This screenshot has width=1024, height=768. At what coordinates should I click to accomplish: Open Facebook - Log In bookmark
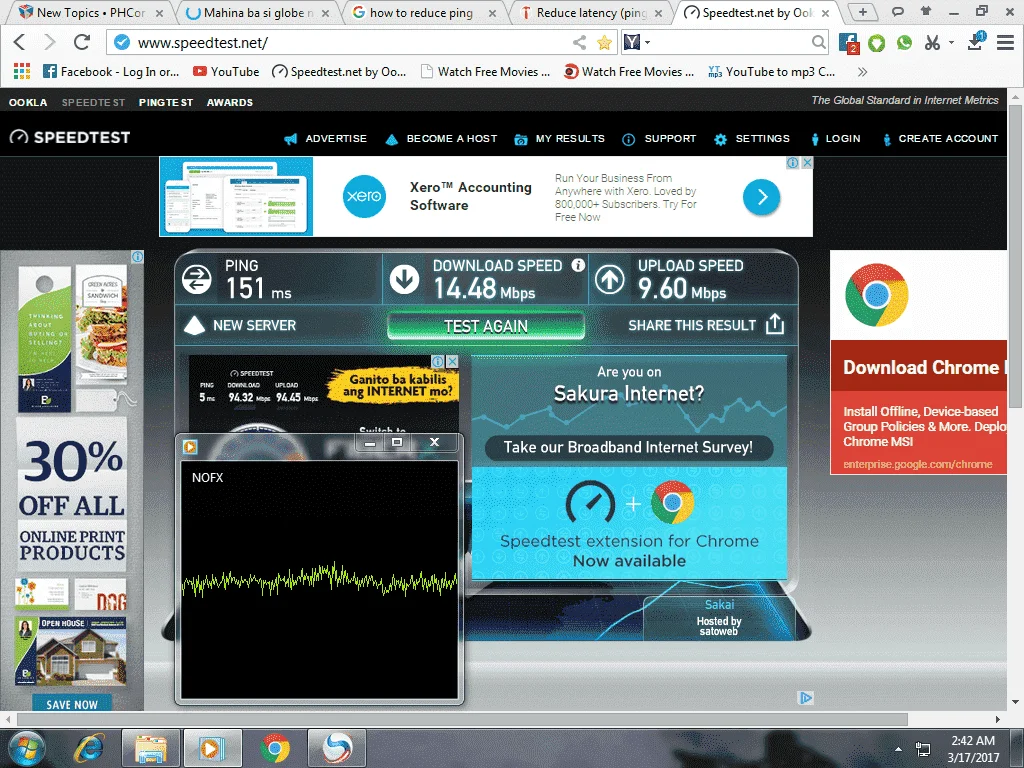click(x=111, y=72)
